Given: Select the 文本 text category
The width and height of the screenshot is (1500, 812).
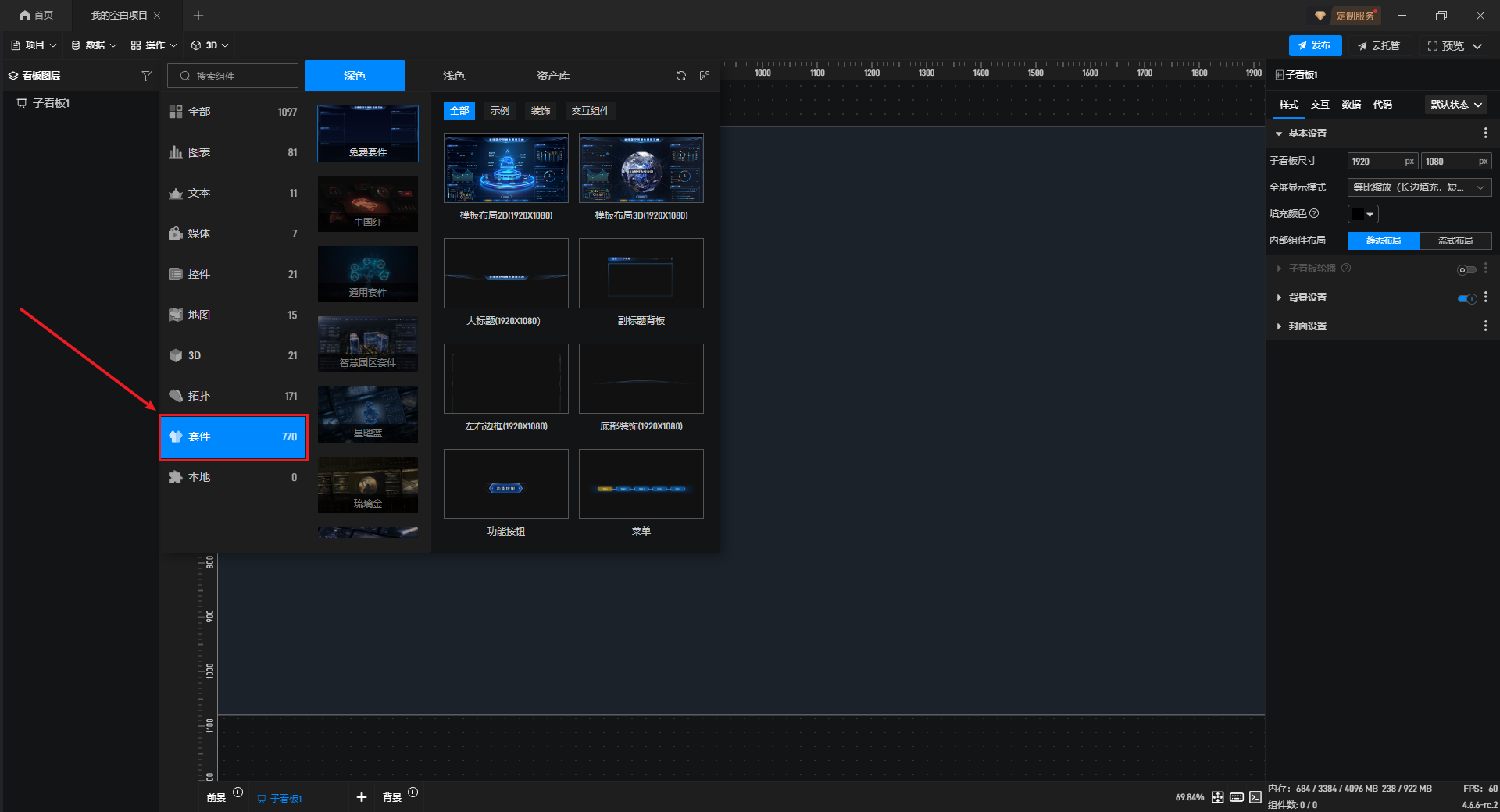Looking at the screenshot, I should [x=233, y=193].
